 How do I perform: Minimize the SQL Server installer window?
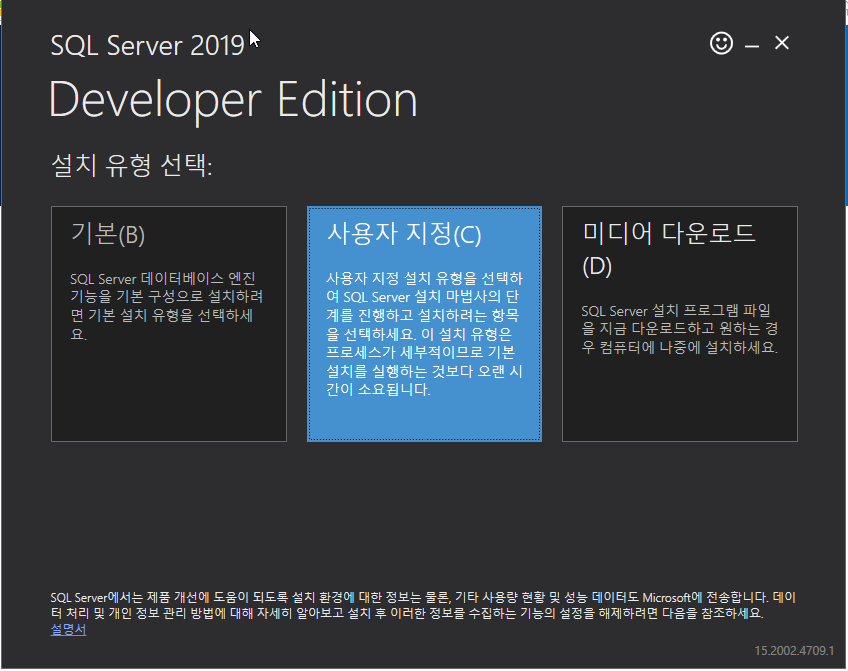pos(751,45)
